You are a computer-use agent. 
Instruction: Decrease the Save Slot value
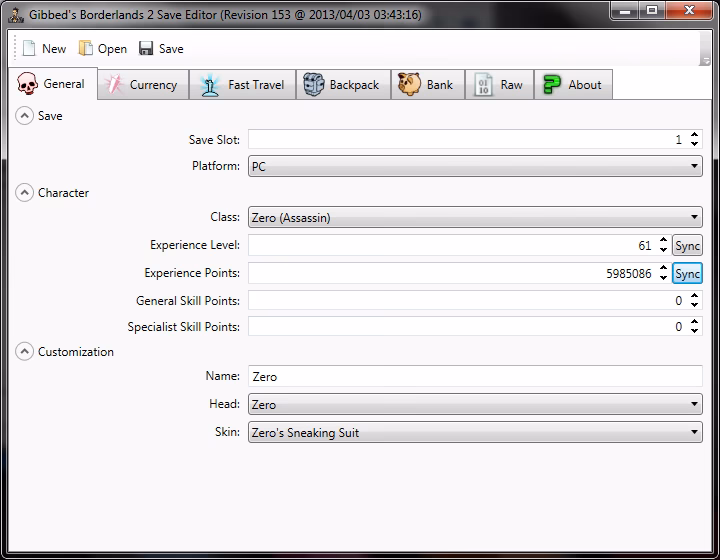tap(694, 144)
